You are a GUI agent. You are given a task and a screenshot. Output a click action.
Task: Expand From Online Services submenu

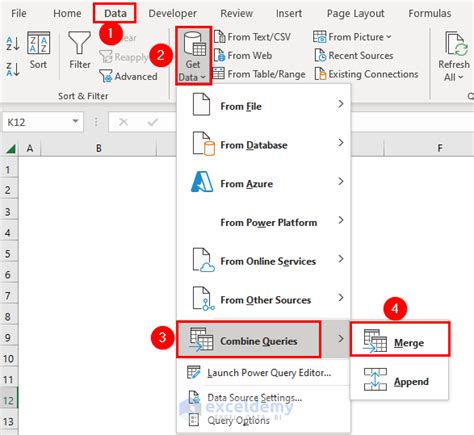point(264,261)
